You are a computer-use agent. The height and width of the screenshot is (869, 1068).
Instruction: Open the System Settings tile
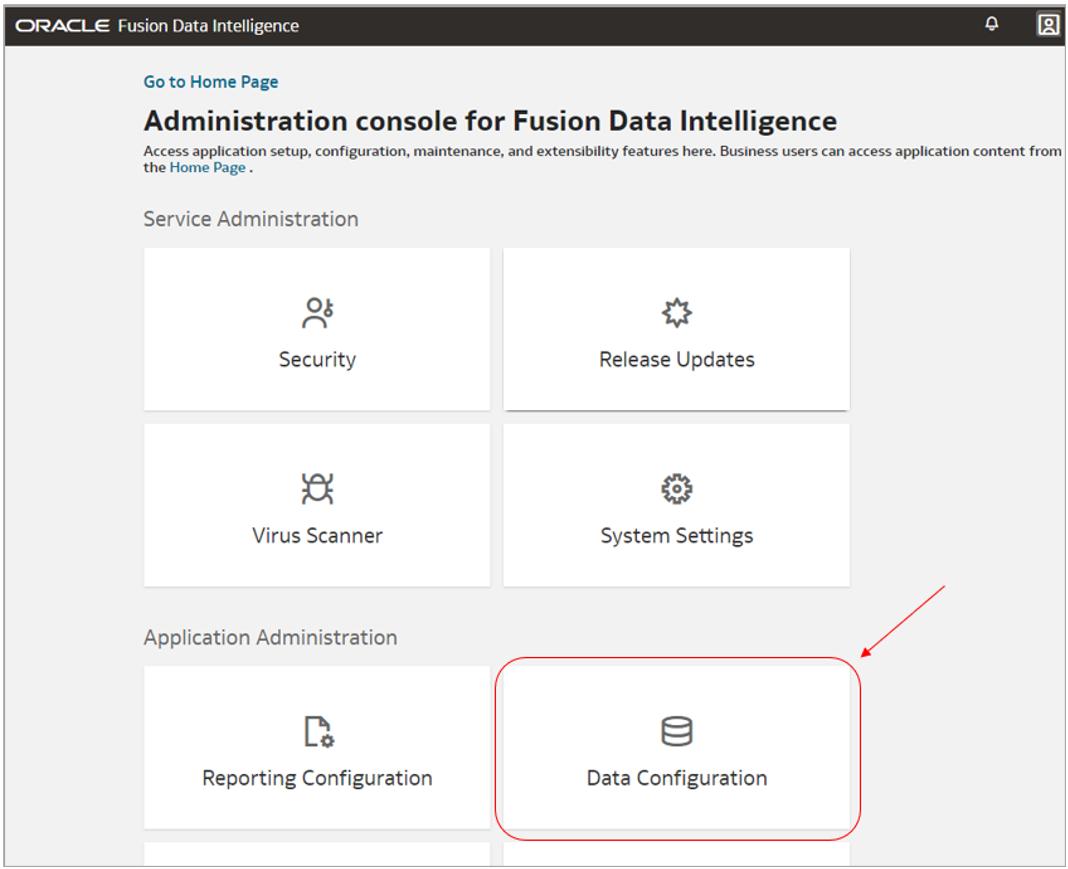(676, 505)
